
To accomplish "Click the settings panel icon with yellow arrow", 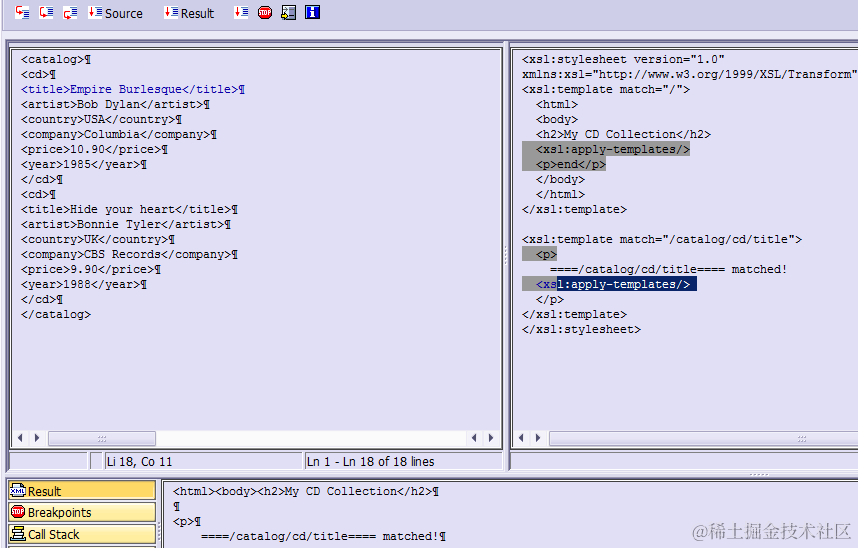I will [288, 13].
